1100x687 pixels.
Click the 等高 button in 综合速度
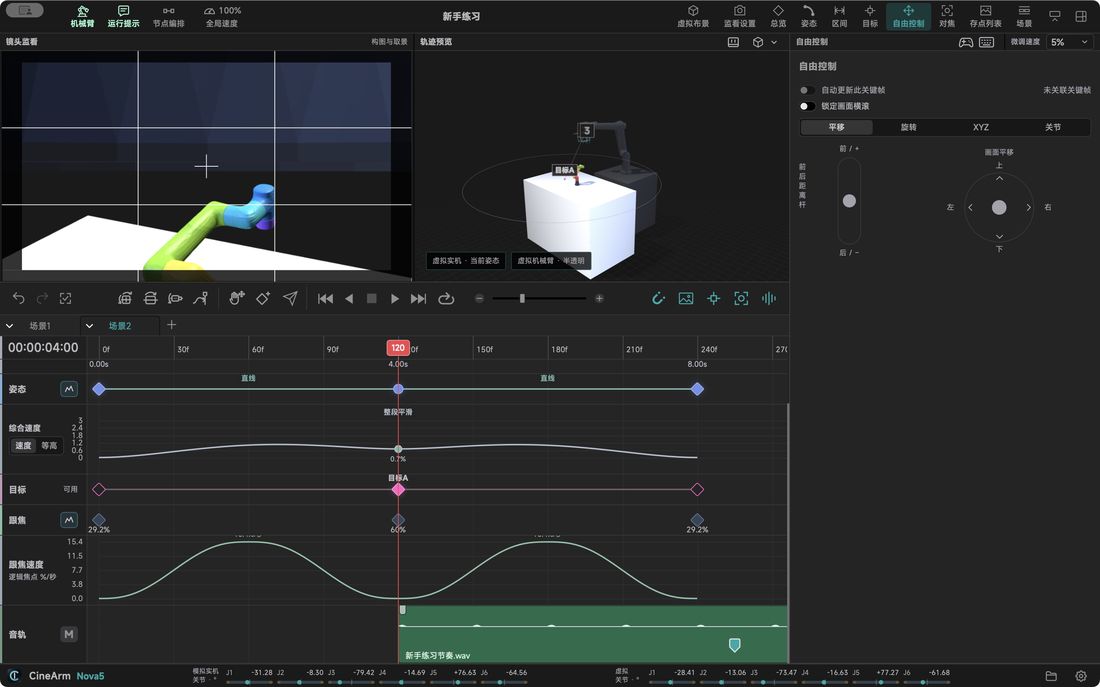(49, 446)
